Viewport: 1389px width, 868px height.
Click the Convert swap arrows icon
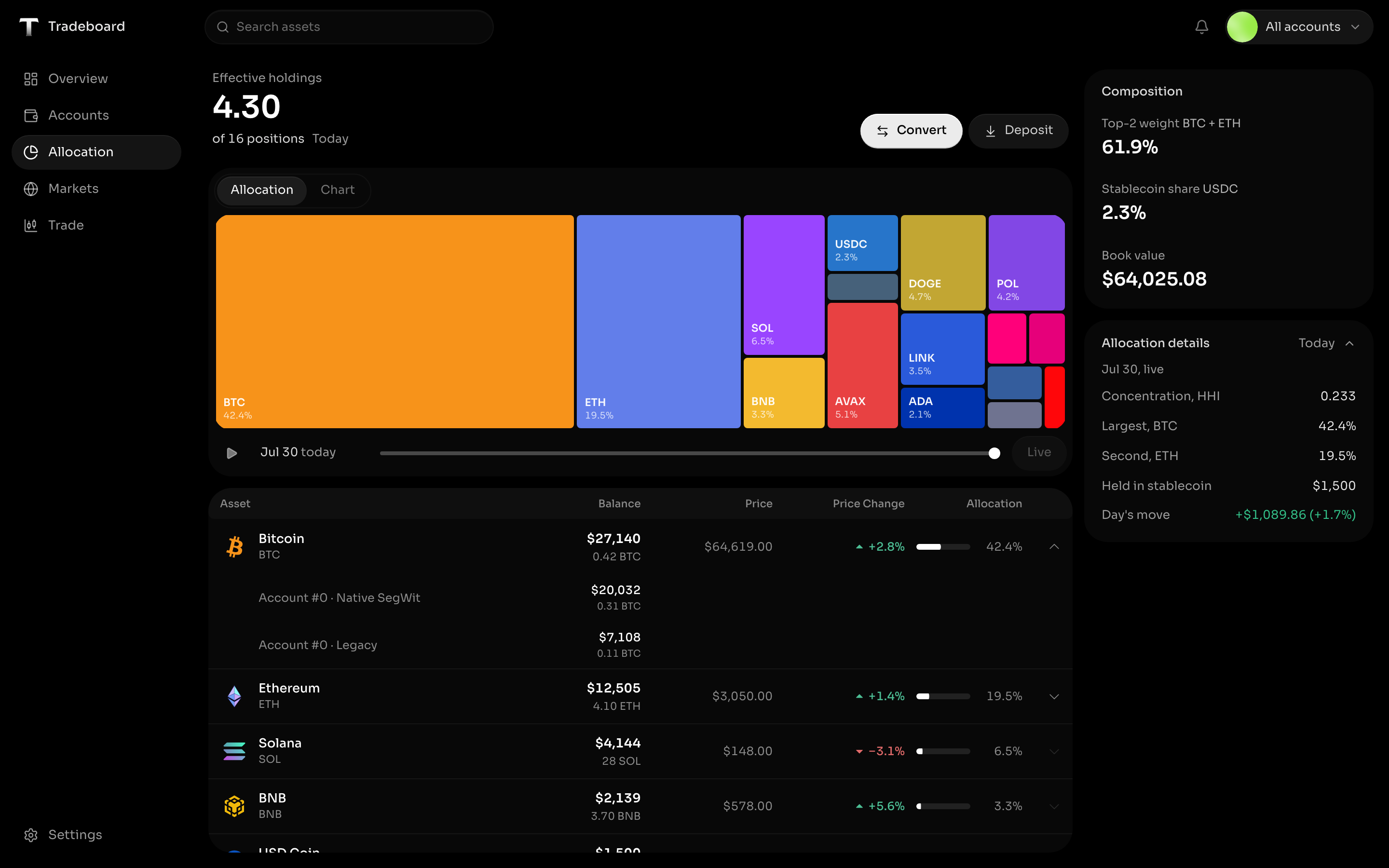point(882,131)
